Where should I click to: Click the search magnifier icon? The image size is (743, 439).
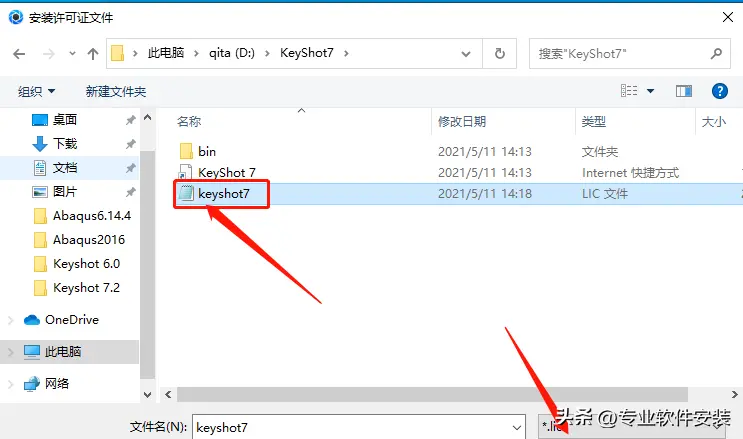pyautogui.click(x=716, y=54)
